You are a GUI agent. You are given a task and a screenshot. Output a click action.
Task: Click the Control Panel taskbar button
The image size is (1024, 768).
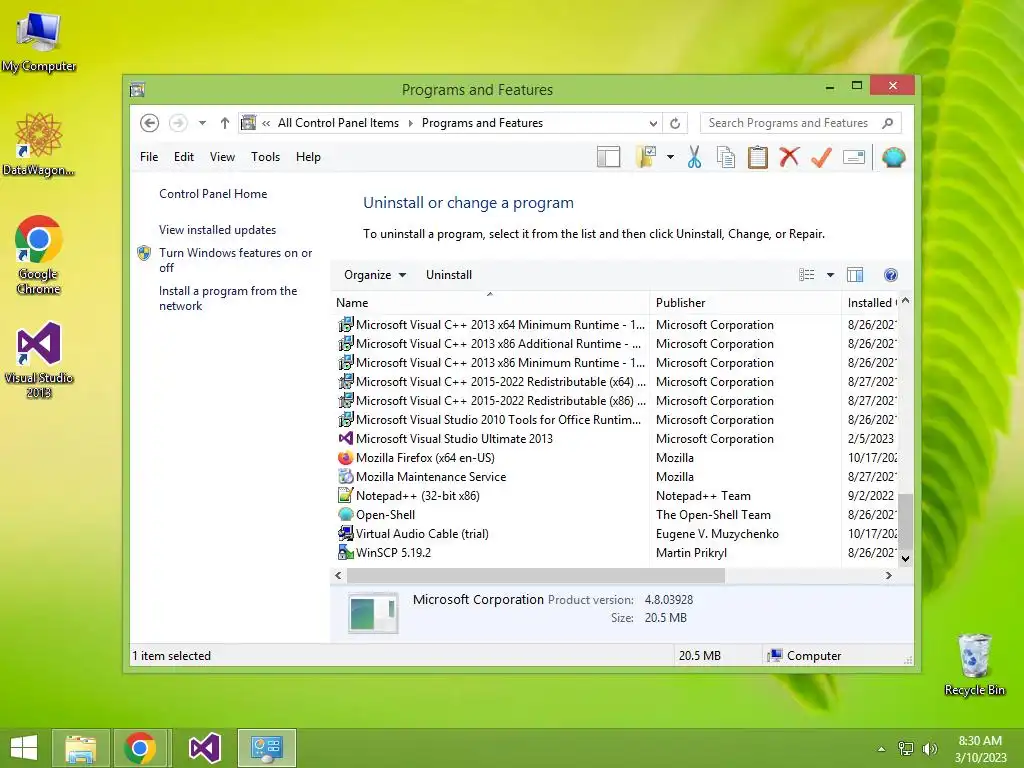pos(266,748)
